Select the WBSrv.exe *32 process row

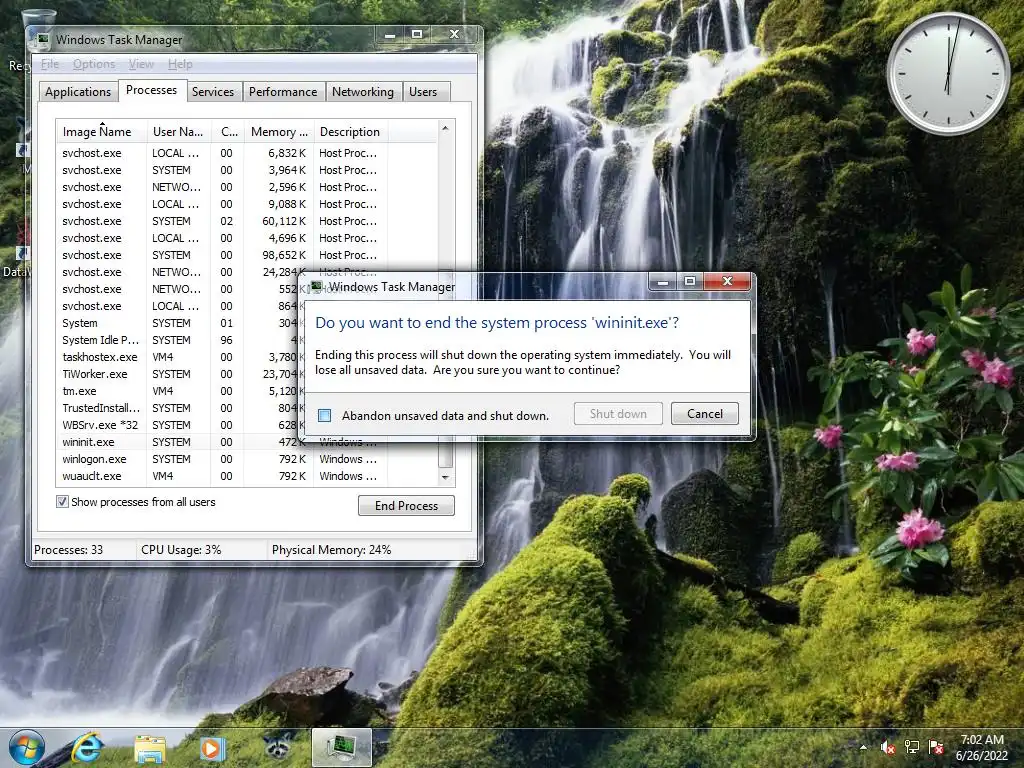pyautogui.click(x=177, y=425)
